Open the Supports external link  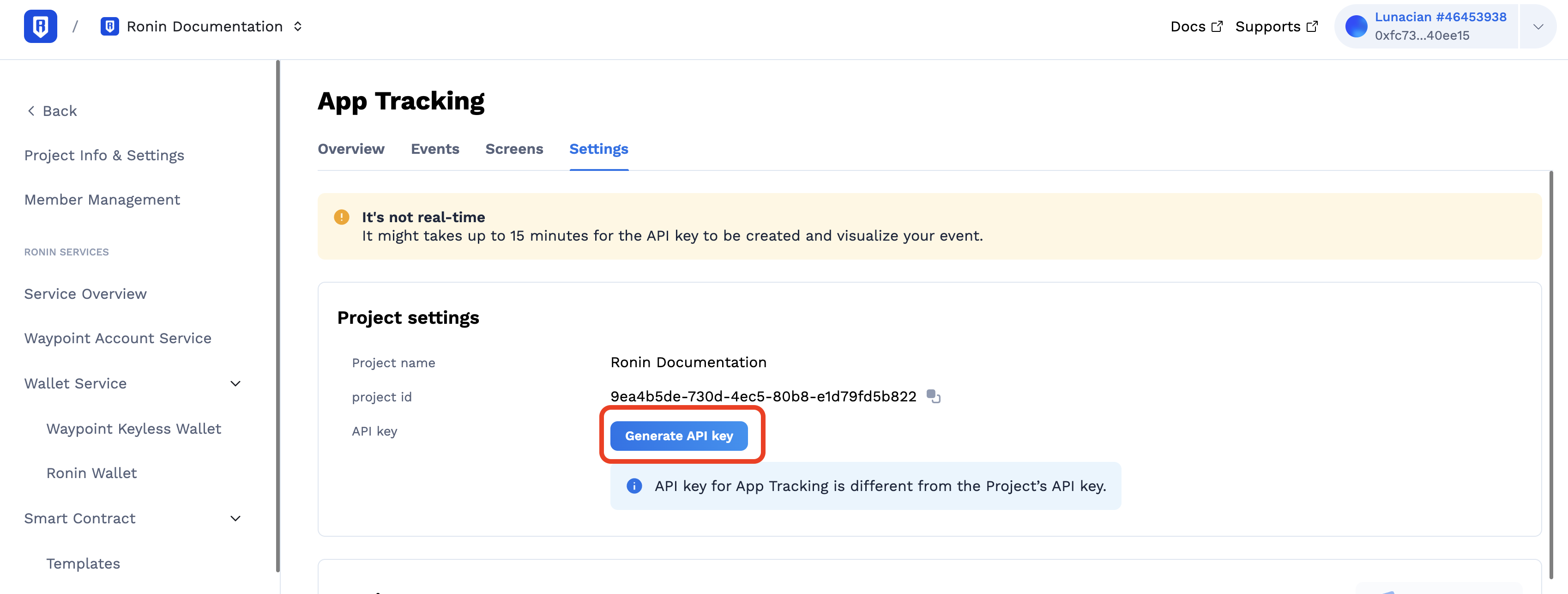coord(1276,26)
